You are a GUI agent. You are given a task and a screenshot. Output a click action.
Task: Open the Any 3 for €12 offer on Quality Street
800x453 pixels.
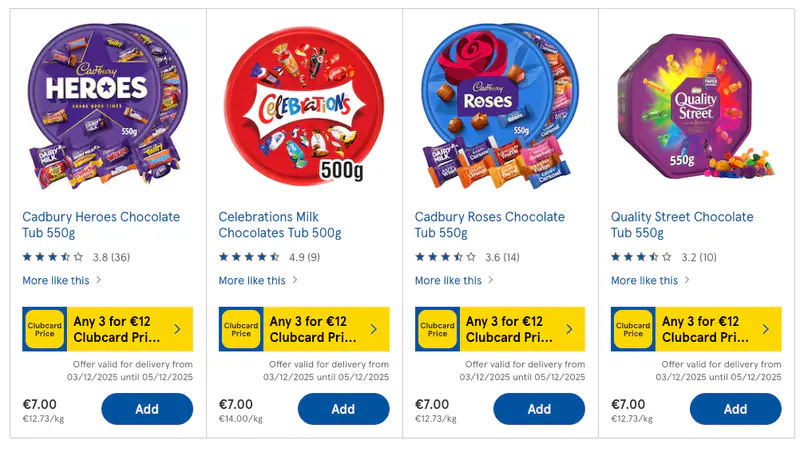pos(720,329)
